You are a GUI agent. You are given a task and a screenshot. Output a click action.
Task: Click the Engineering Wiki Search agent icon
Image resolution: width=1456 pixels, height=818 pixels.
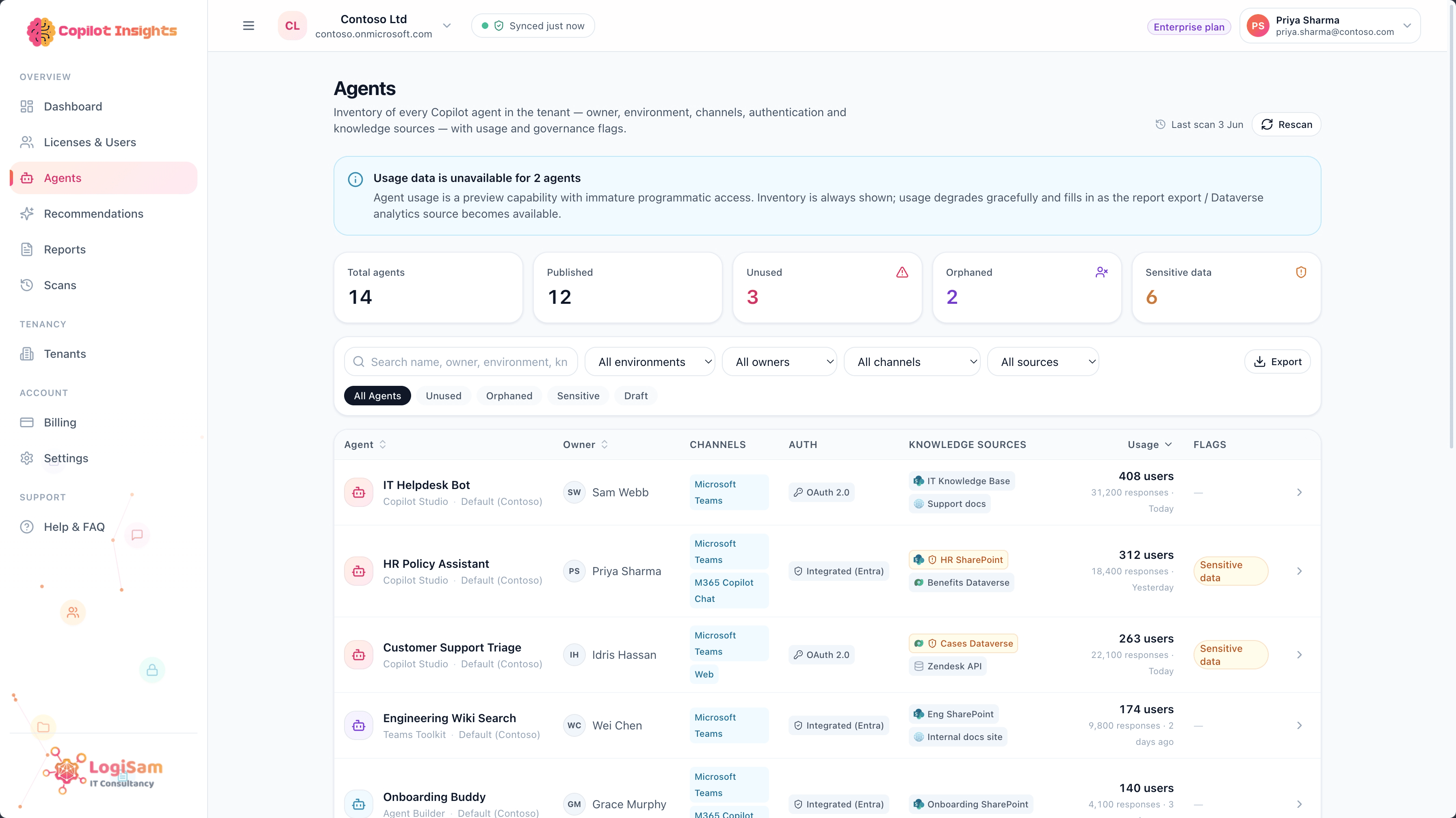pos(358,725)
